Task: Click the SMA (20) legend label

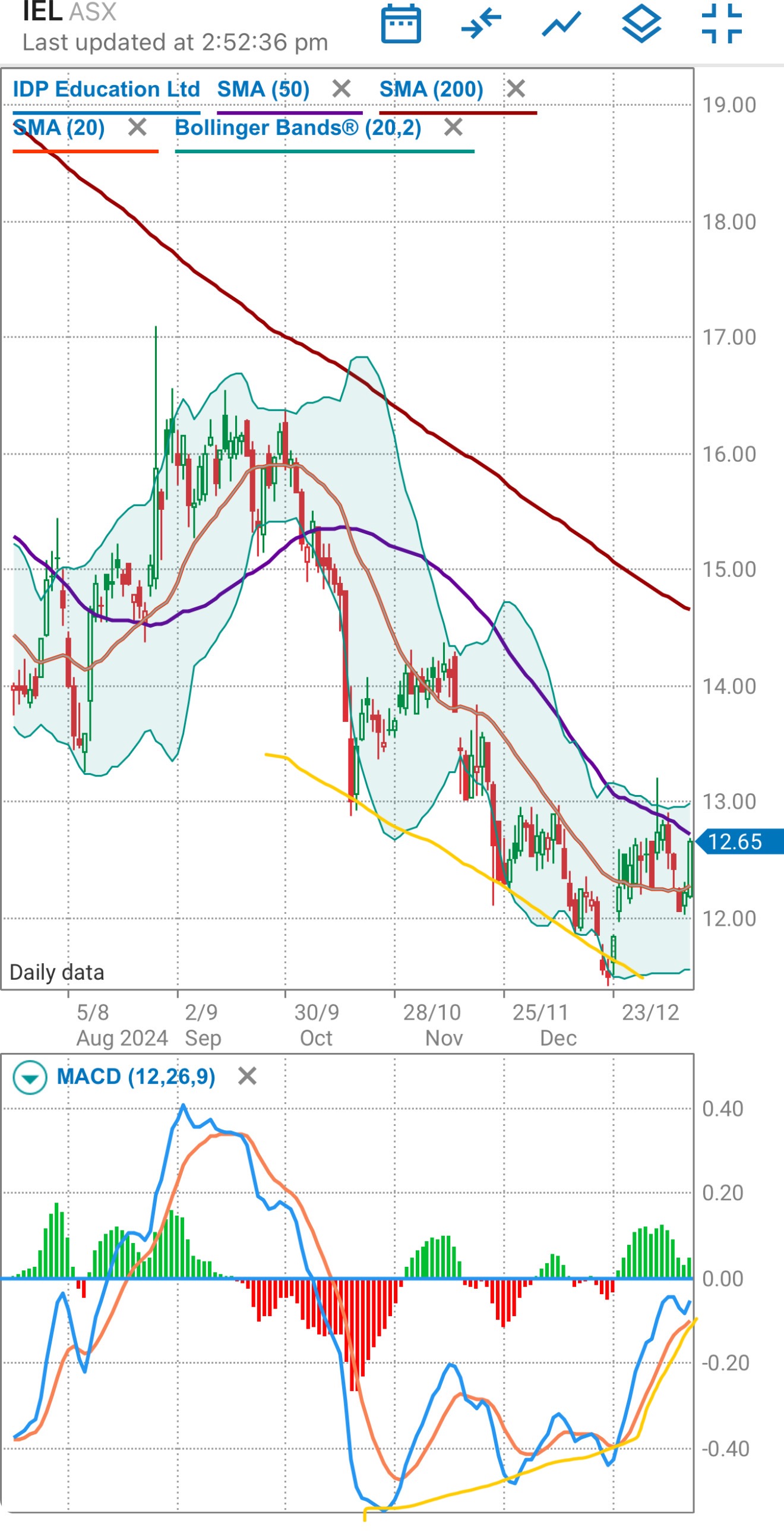Action: click(x=59, y=127)
